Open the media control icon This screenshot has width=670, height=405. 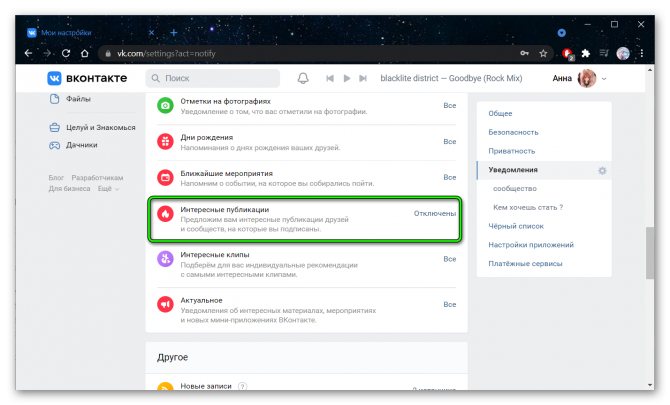pos(604,53)
